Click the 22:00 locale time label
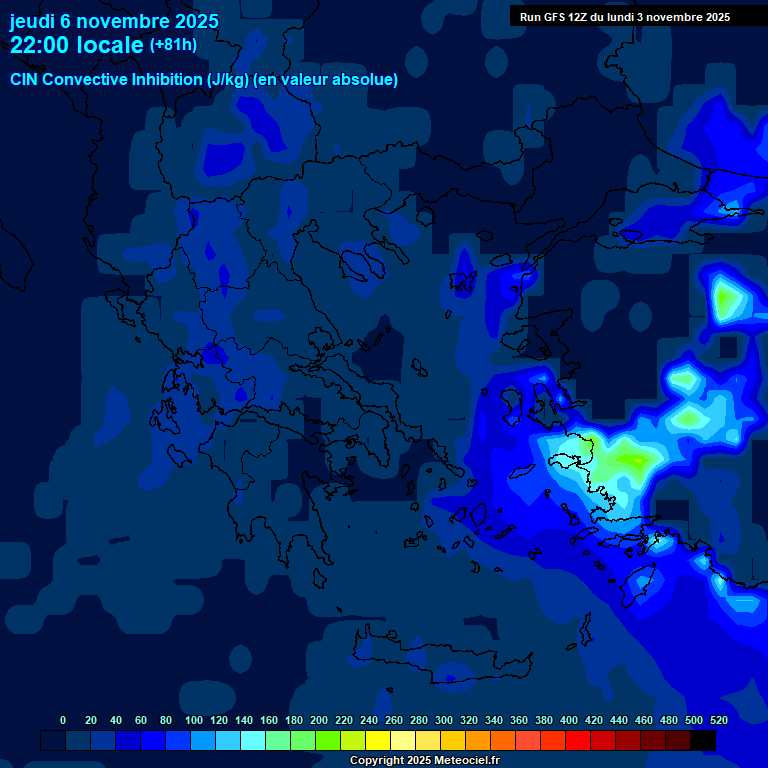Screen dimensions: 768x768 [x=77, y=45]
